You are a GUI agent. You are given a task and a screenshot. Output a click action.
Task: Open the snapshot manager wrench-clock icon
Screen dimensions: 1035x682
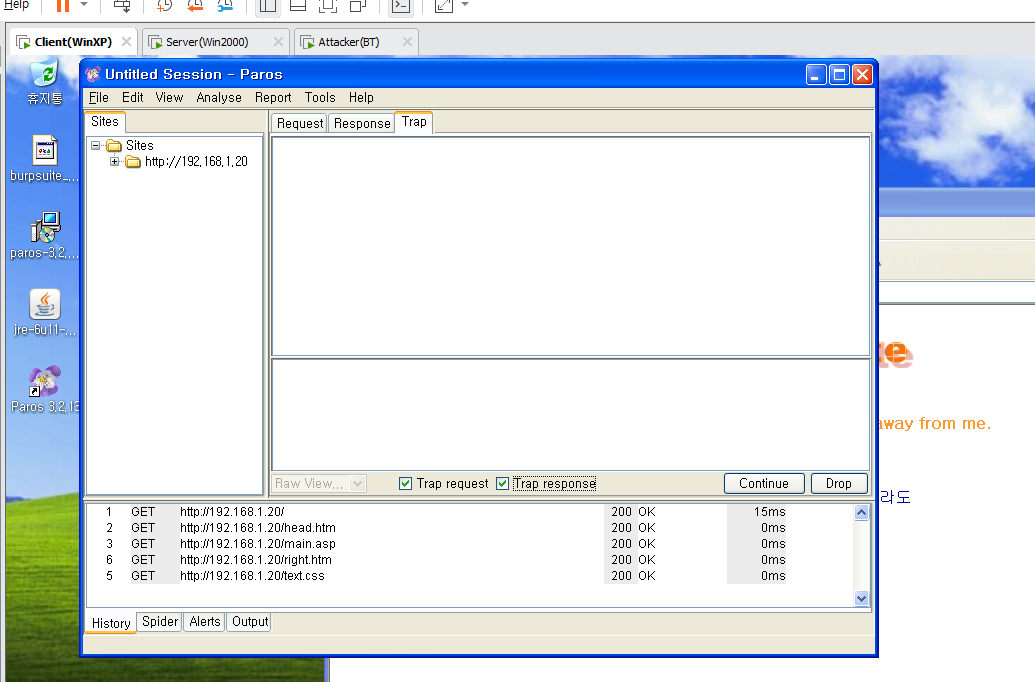[x=225, y=5]
